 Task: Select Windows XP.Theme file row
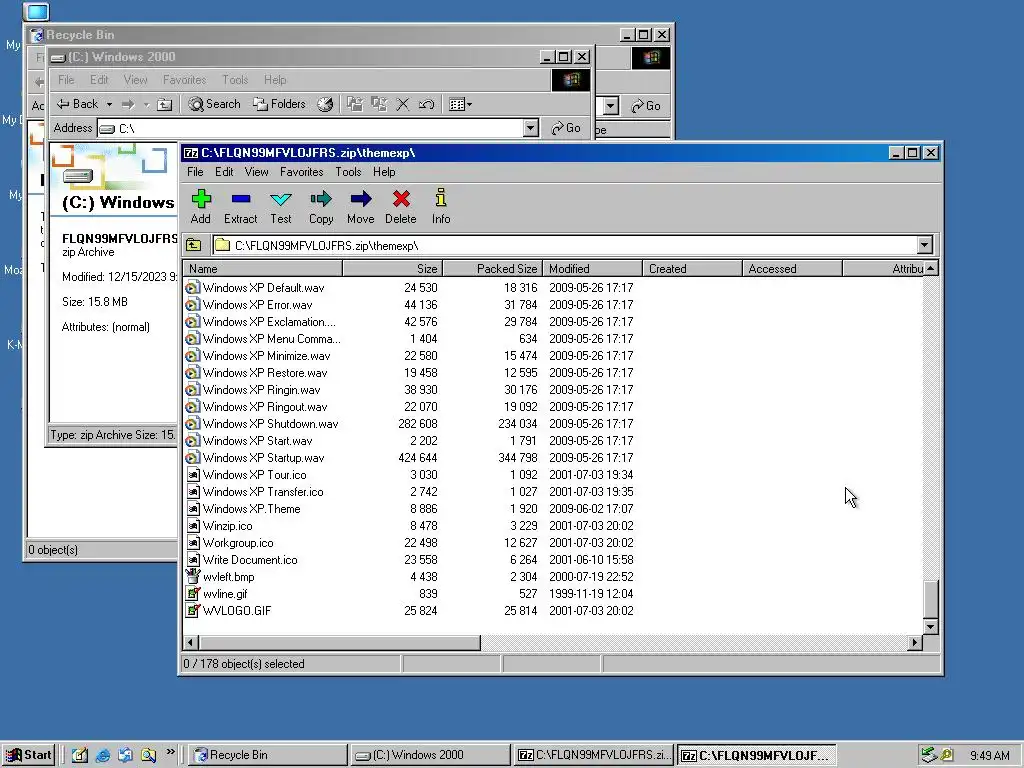click(553, 509)
